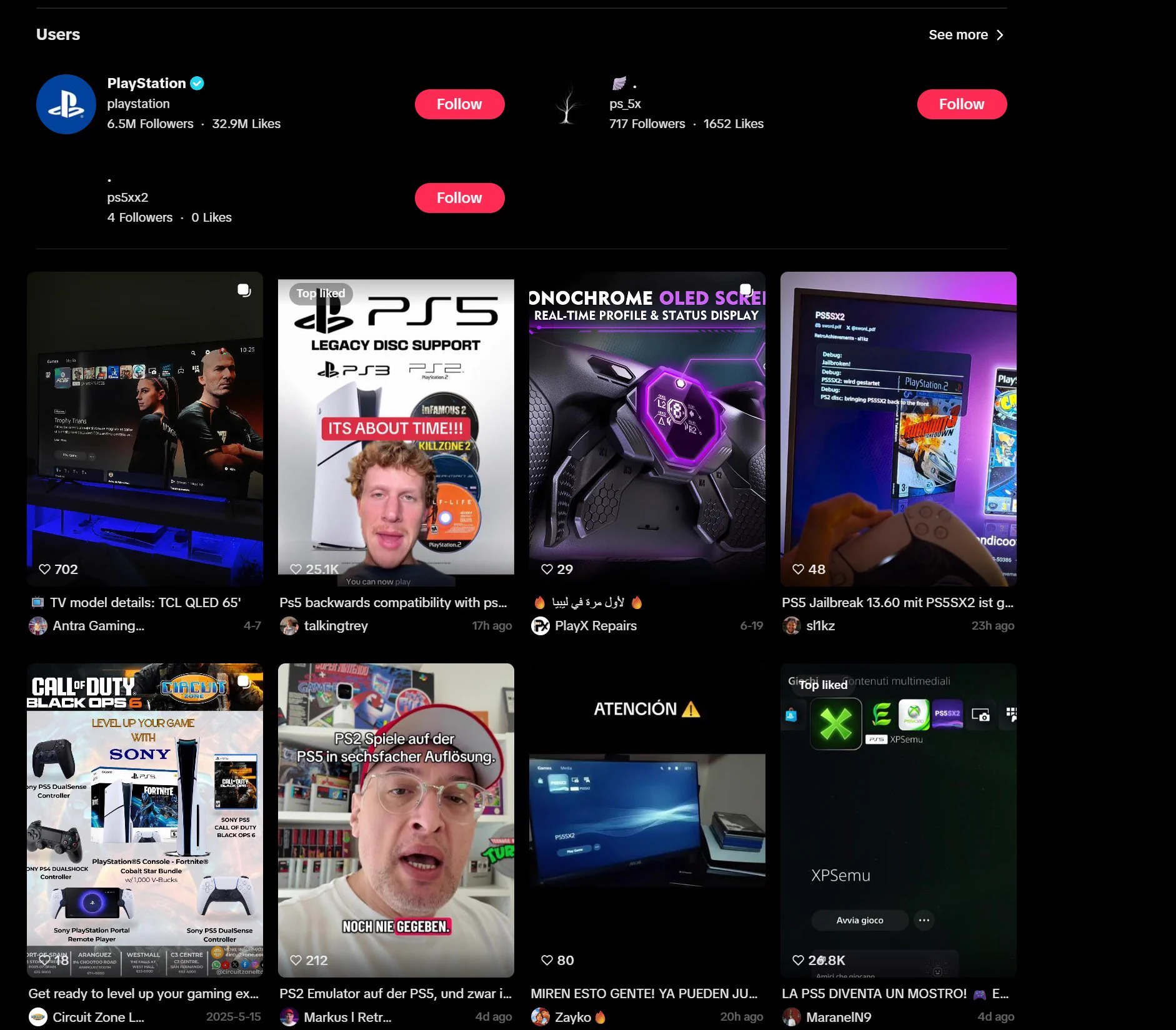Open the Monochrome OLED Screen video
Screen dimensions: 1176x1030
coord(647,429)
